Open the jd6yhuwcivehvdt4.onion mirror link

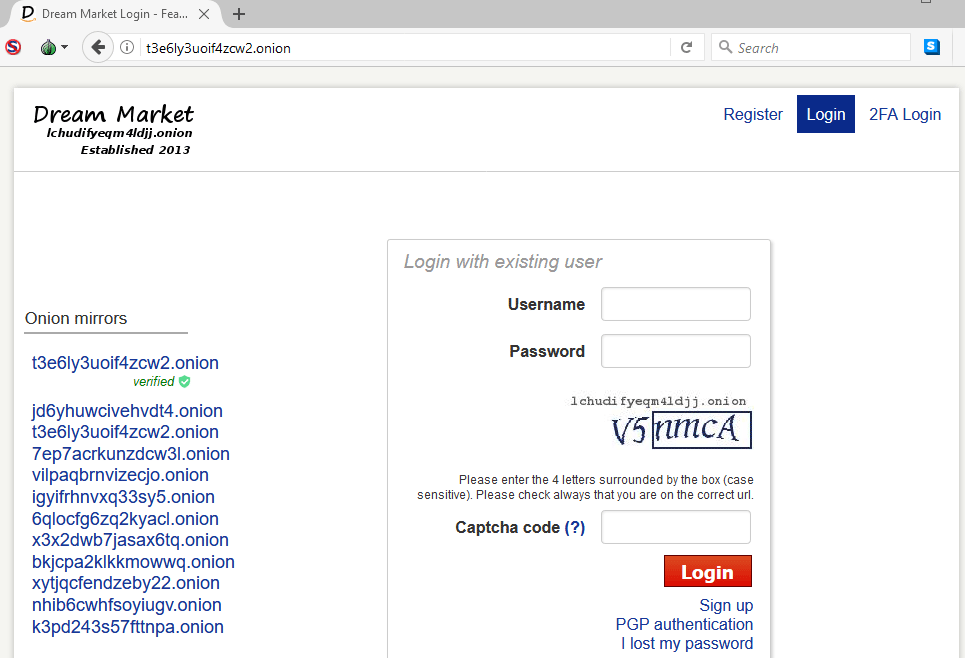click(127, 411)
